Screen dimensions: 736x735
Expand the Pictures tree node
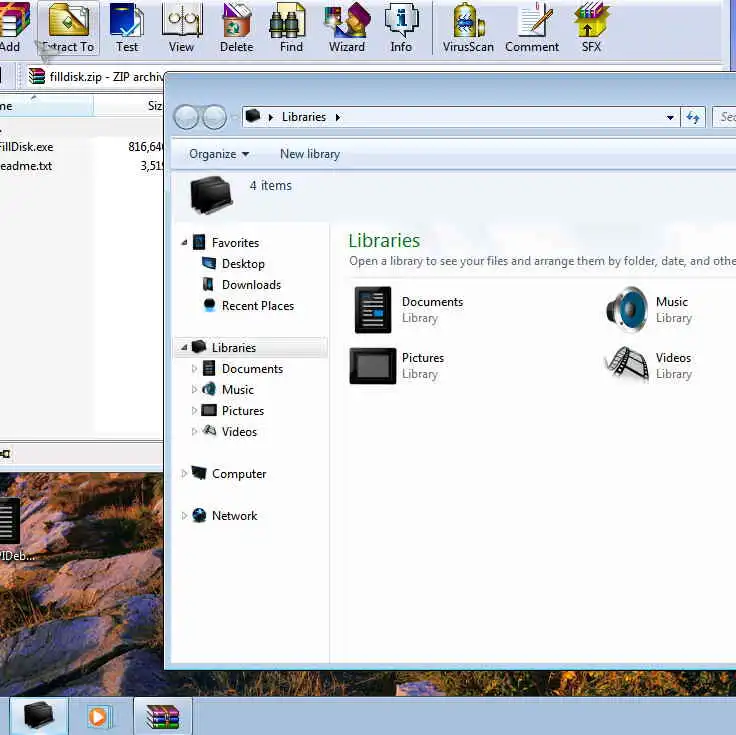pyautogui.click(x=194, y=411)
